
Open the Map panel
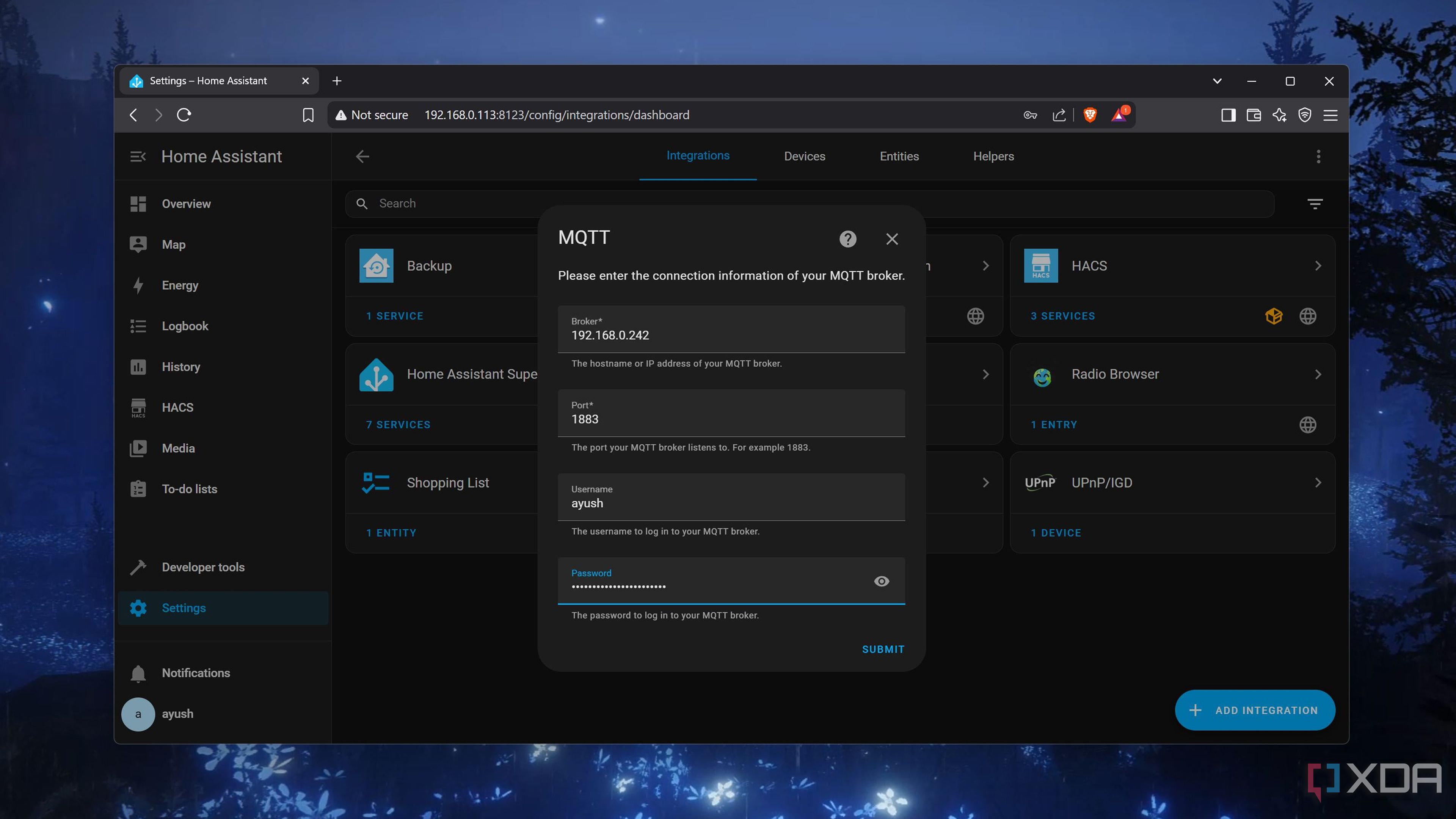223,244
